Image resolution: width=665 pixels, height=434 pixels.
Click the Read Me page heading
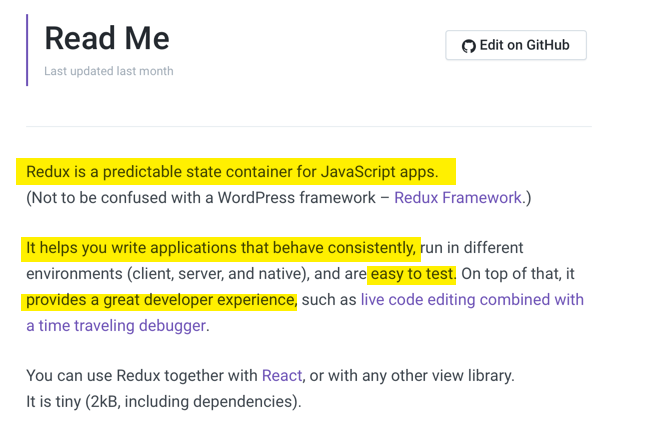pyautogui.click(x=107, y=38)
